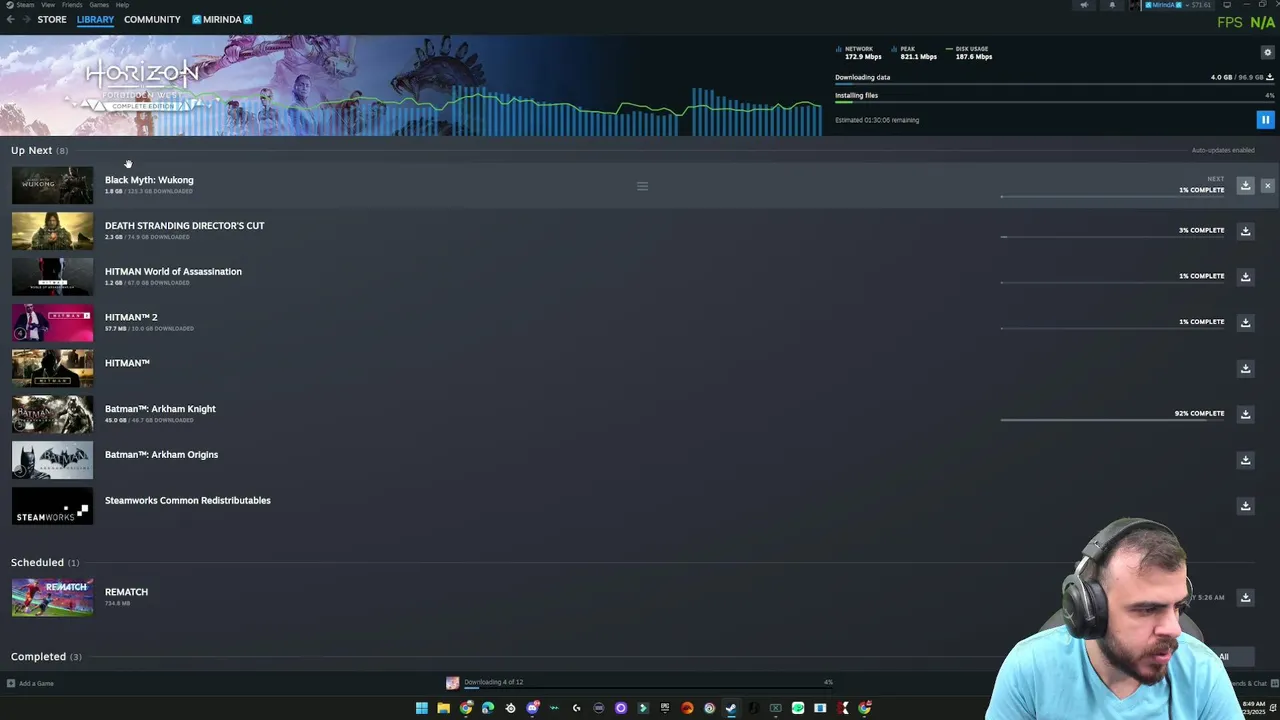This screenshot has height=720, width=1280.
Task: Select the Batman™: Arkham Origins title
Action: [161, 455]
